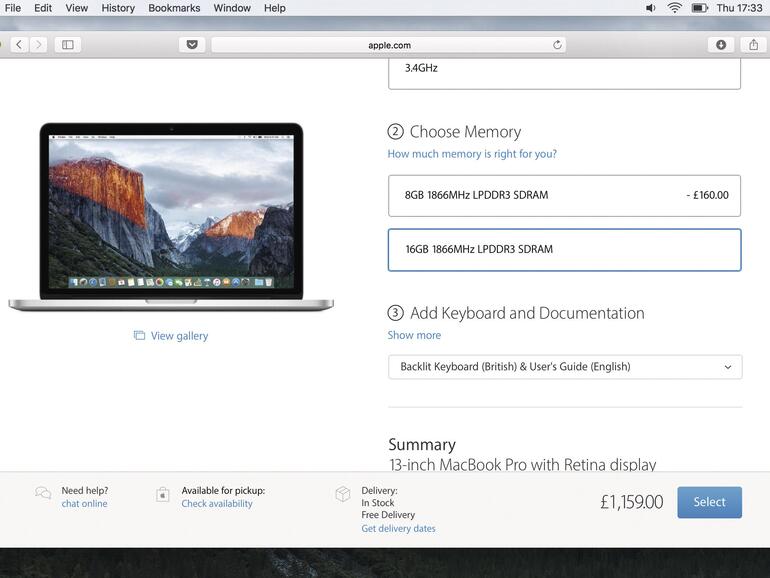Open the Bookmarks menu
This screenshot has width=770, height=578.
click(x=174, y=8)
